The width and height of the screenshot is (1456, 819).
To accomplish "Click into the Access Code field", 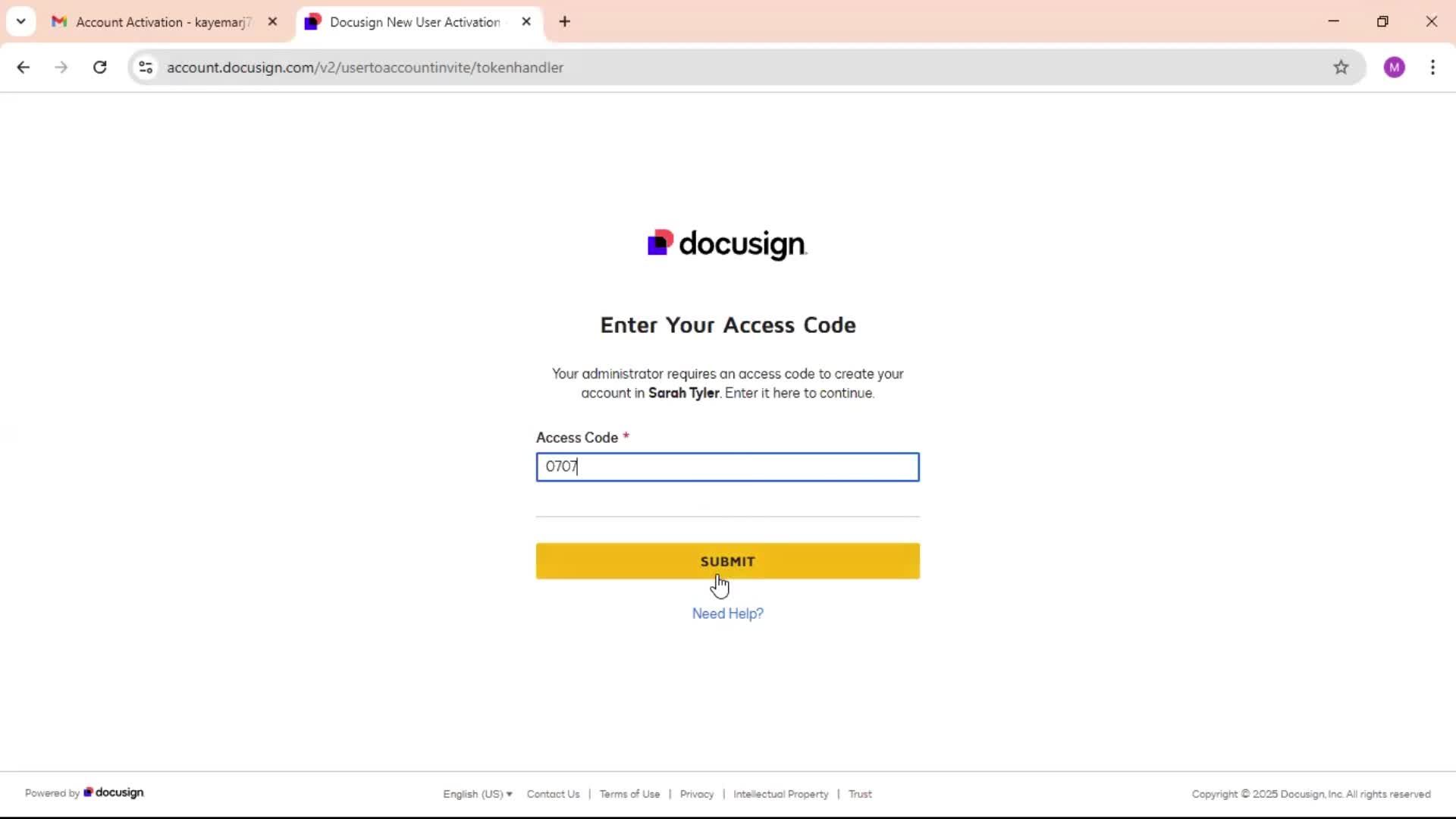I will click(x=727, y=467).
